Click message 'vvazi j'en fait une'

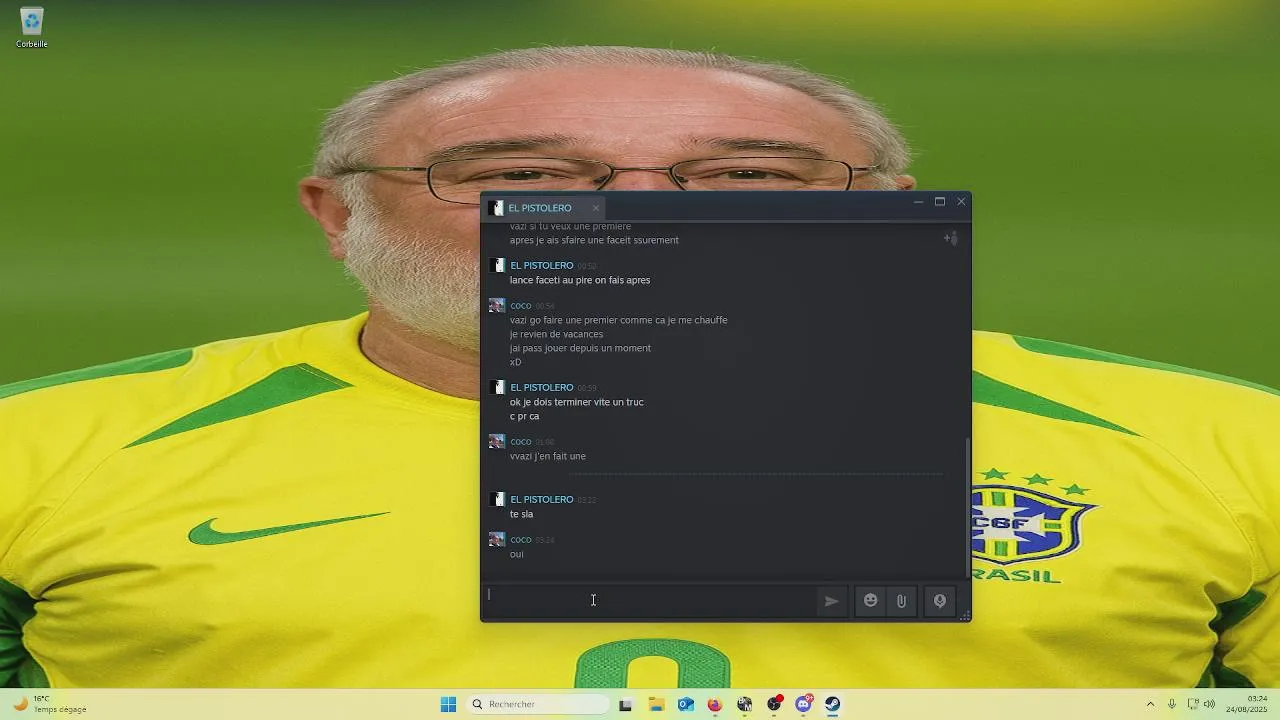(548, 456)
